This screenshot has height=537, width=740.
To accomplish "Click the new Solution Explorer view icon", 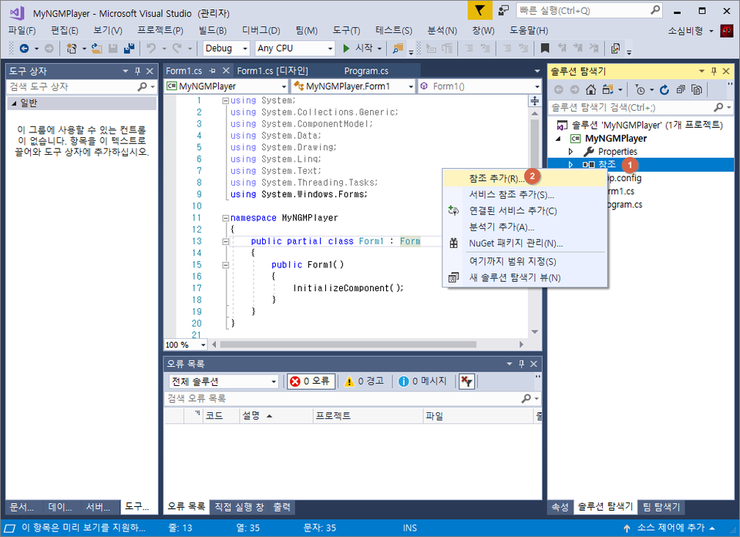I will 454,277.
